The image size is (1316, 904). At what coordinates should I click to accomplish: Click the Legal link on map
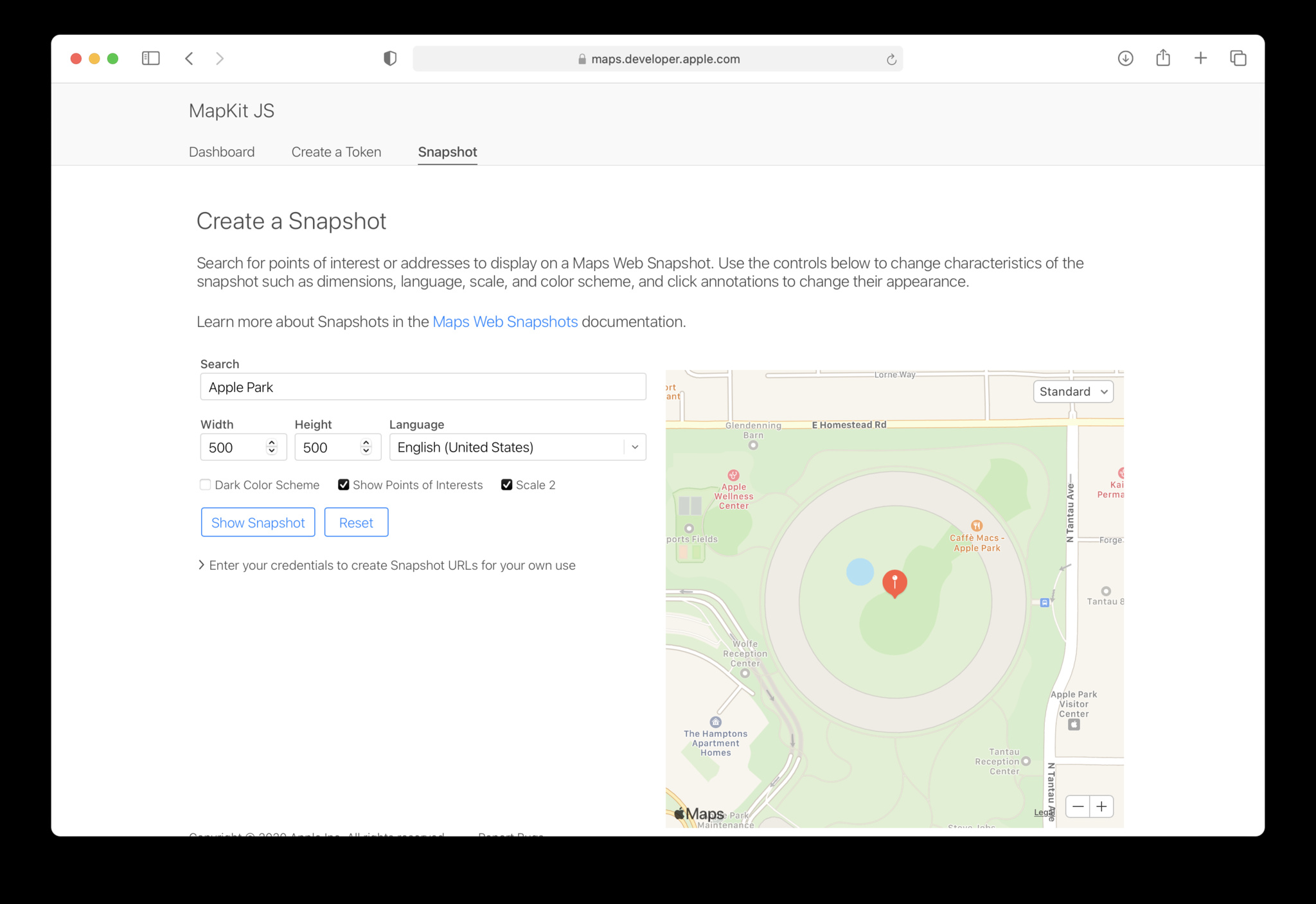(1044, 813)
